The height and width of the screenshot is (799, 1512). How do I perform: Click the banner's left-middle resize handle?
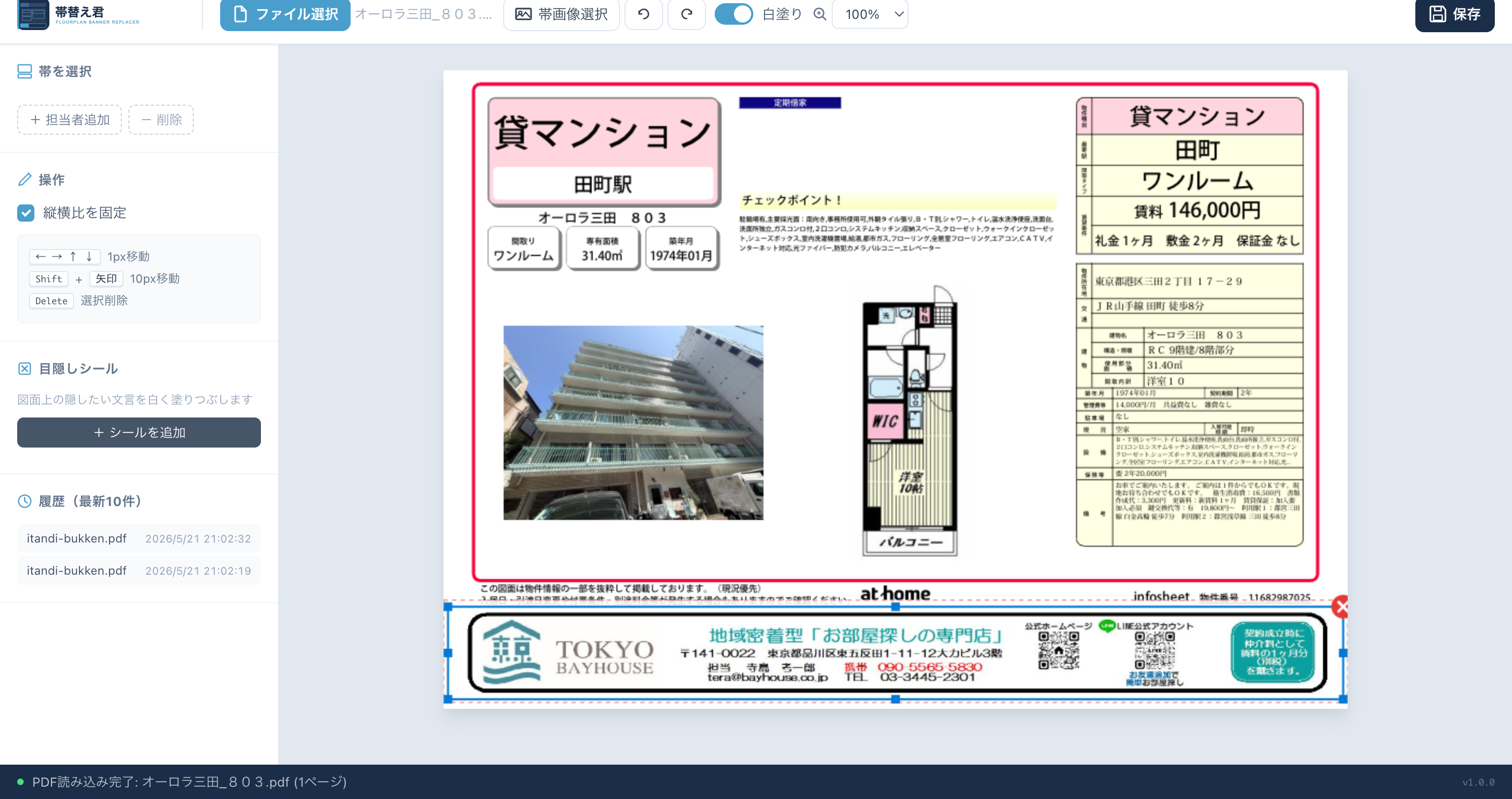click(x=448, y=653)
